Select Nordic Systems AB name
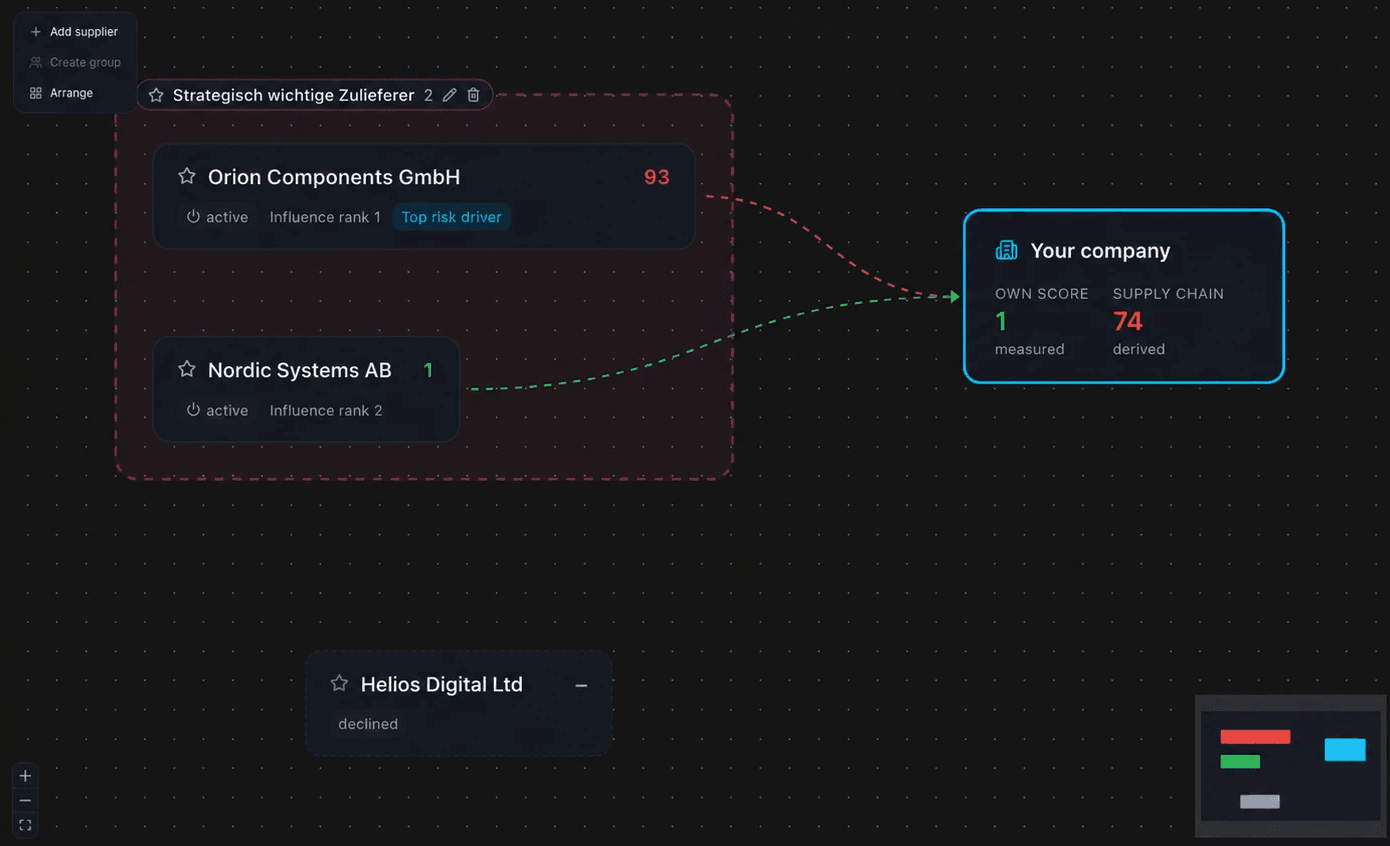The image size is (1390, 846). click(300, 370)
